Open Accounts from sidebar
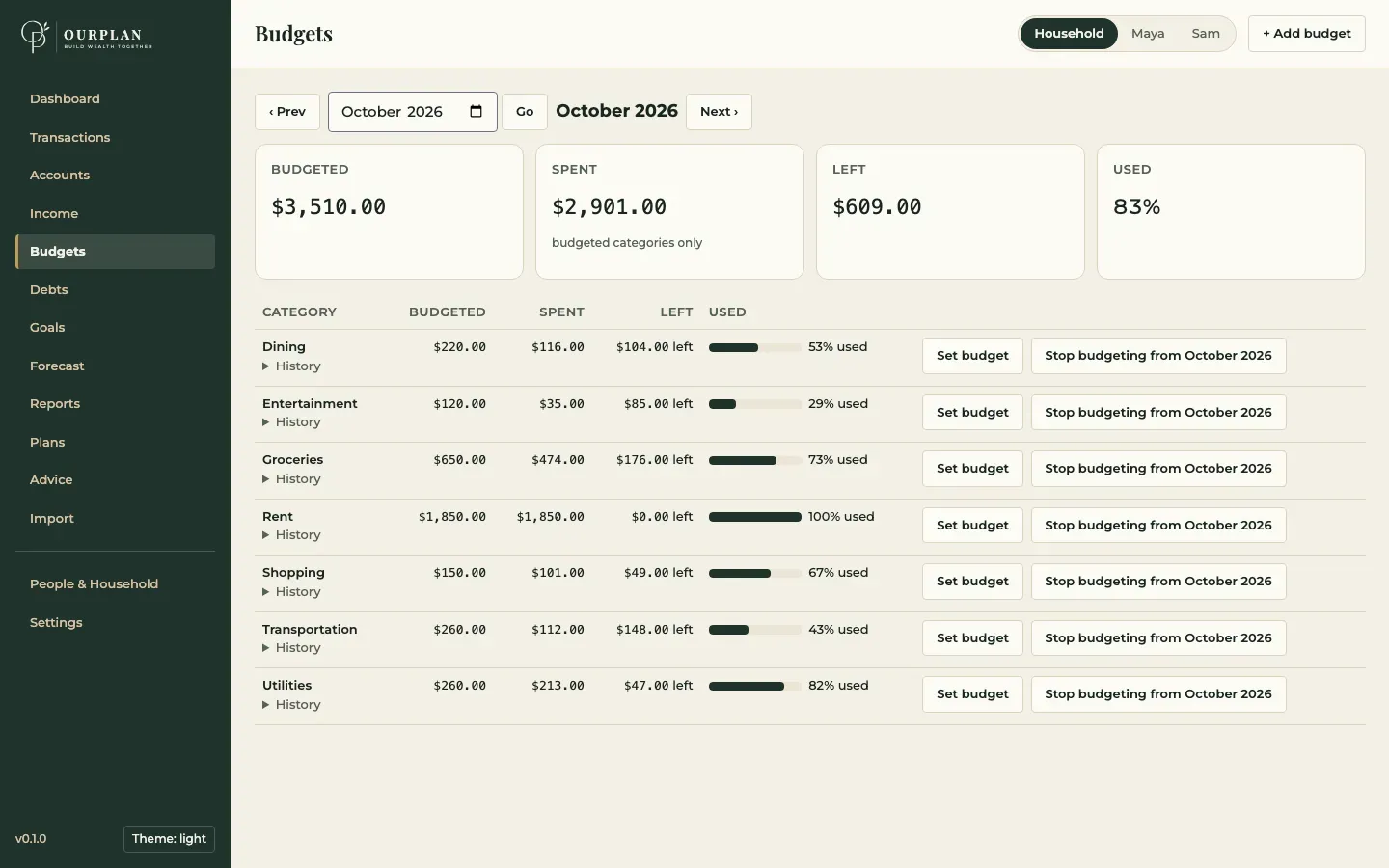Viewport: 1389px width, 868px height. point(115,176)
